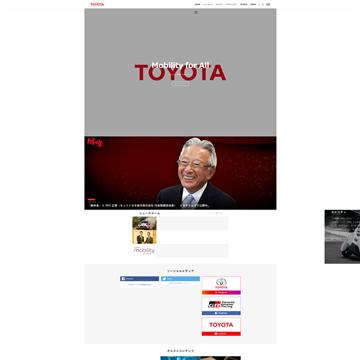Image resolution: width=360 pixels, height=360 pixels.
Task: Open the dark vehicle card at right edge
Action: (x=342, y=237)
